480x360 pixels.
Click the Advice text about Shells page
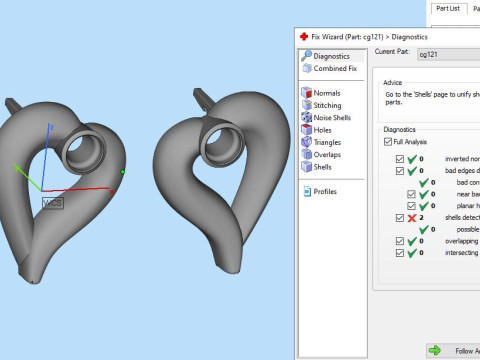432,98
